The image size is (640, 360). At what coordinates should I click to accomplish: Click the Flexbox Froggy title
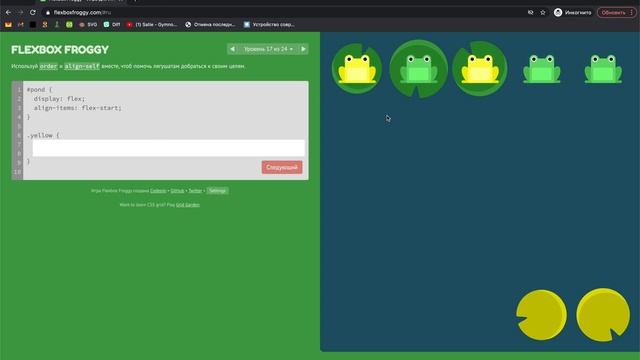click(60, 50)
